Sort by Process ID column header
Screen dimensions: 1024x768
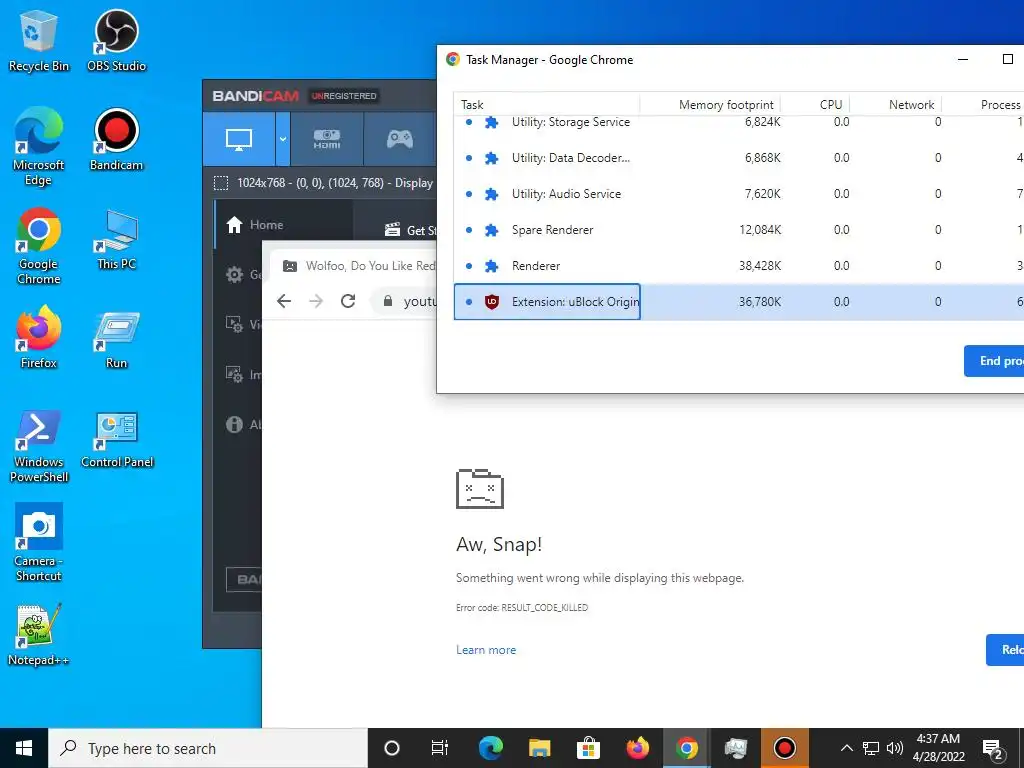point(983,104)
